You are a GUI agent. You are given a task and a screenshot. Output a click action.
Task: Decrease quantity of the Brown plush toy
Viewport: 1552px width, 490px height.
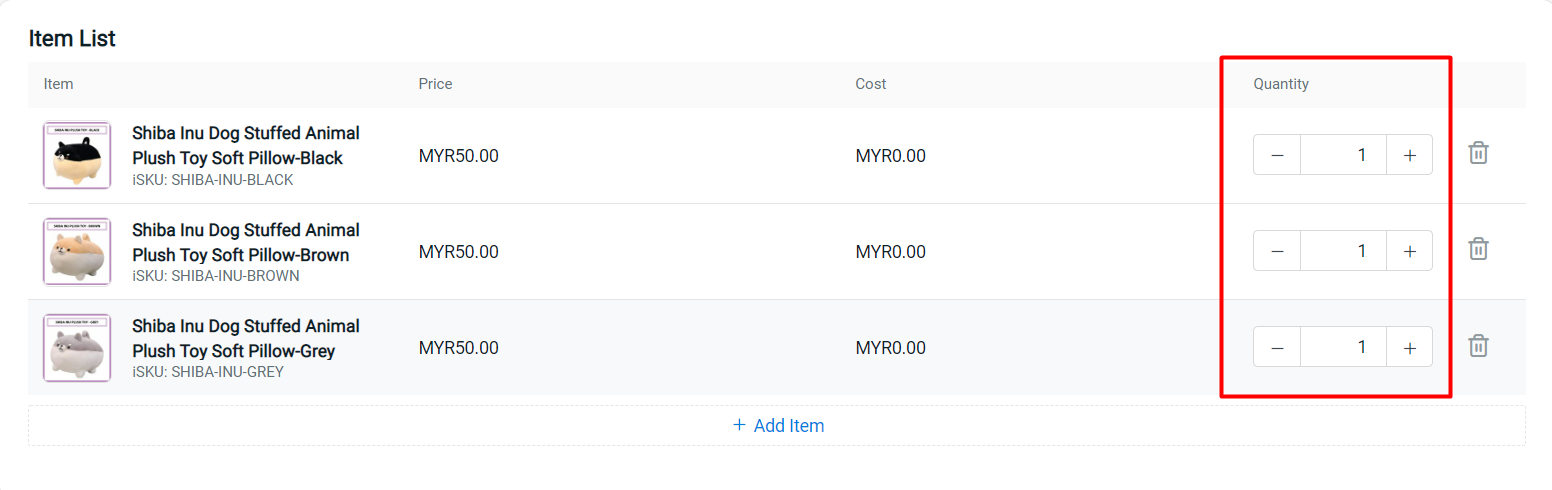click(1277, 251)
